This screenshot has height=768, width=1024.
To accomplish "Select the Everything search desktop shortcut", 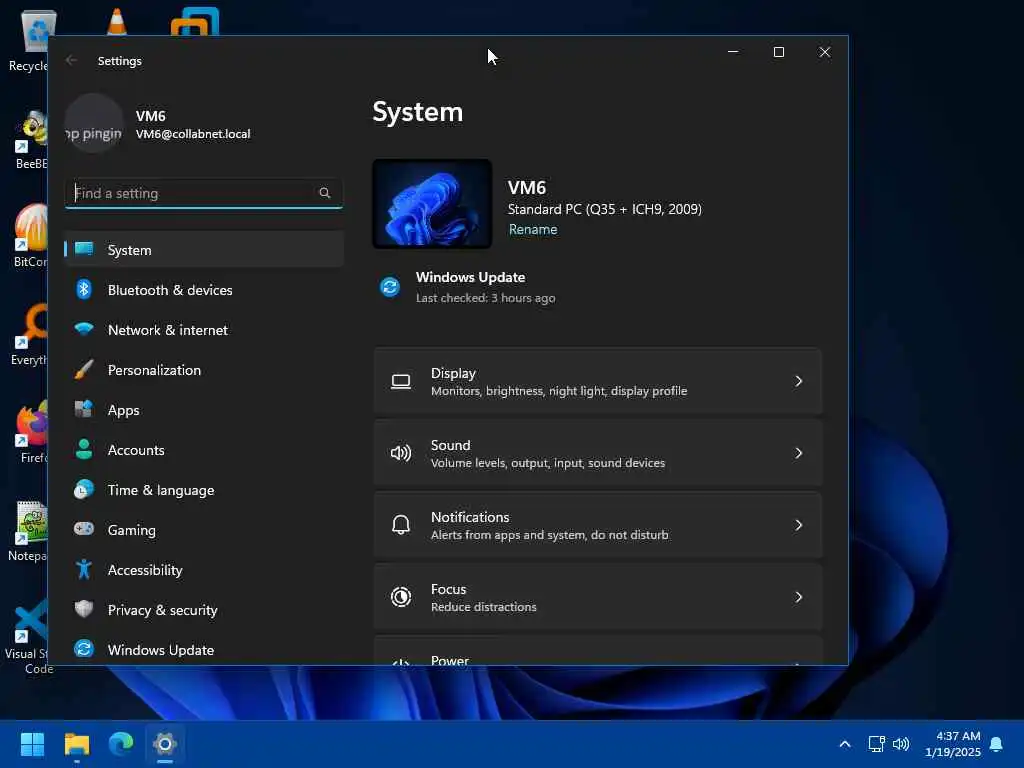I will 30,334.
